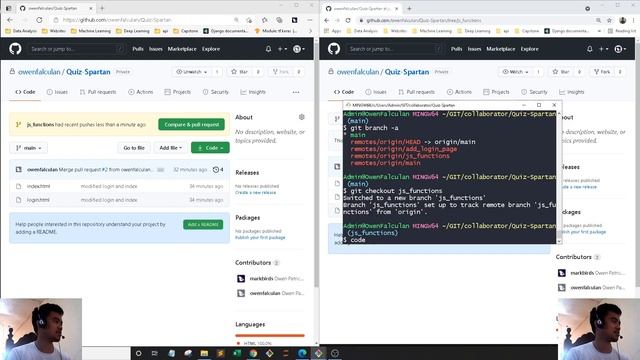This screenshot has width=640, height=360.
Task: Click the taskbar search circle icon
Action: click(x=138, y=353)
